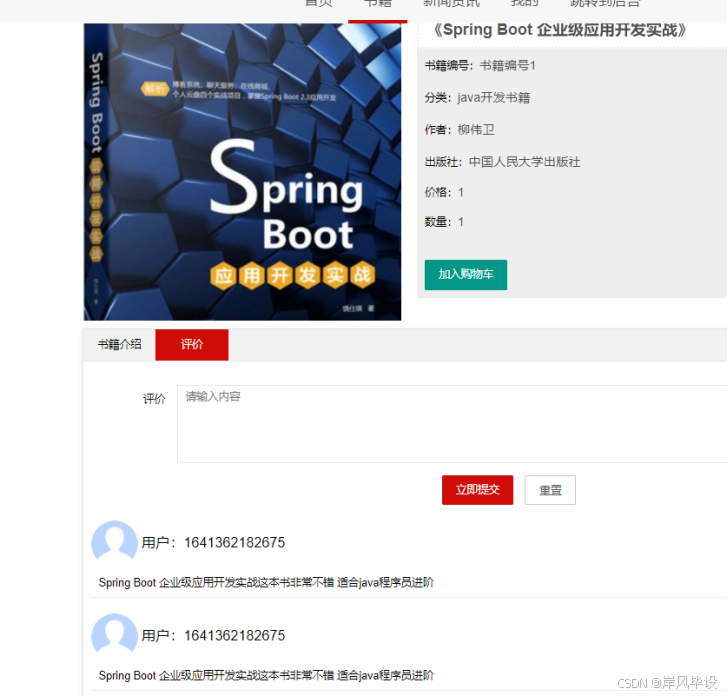Click the first review's user avatar

114,542
